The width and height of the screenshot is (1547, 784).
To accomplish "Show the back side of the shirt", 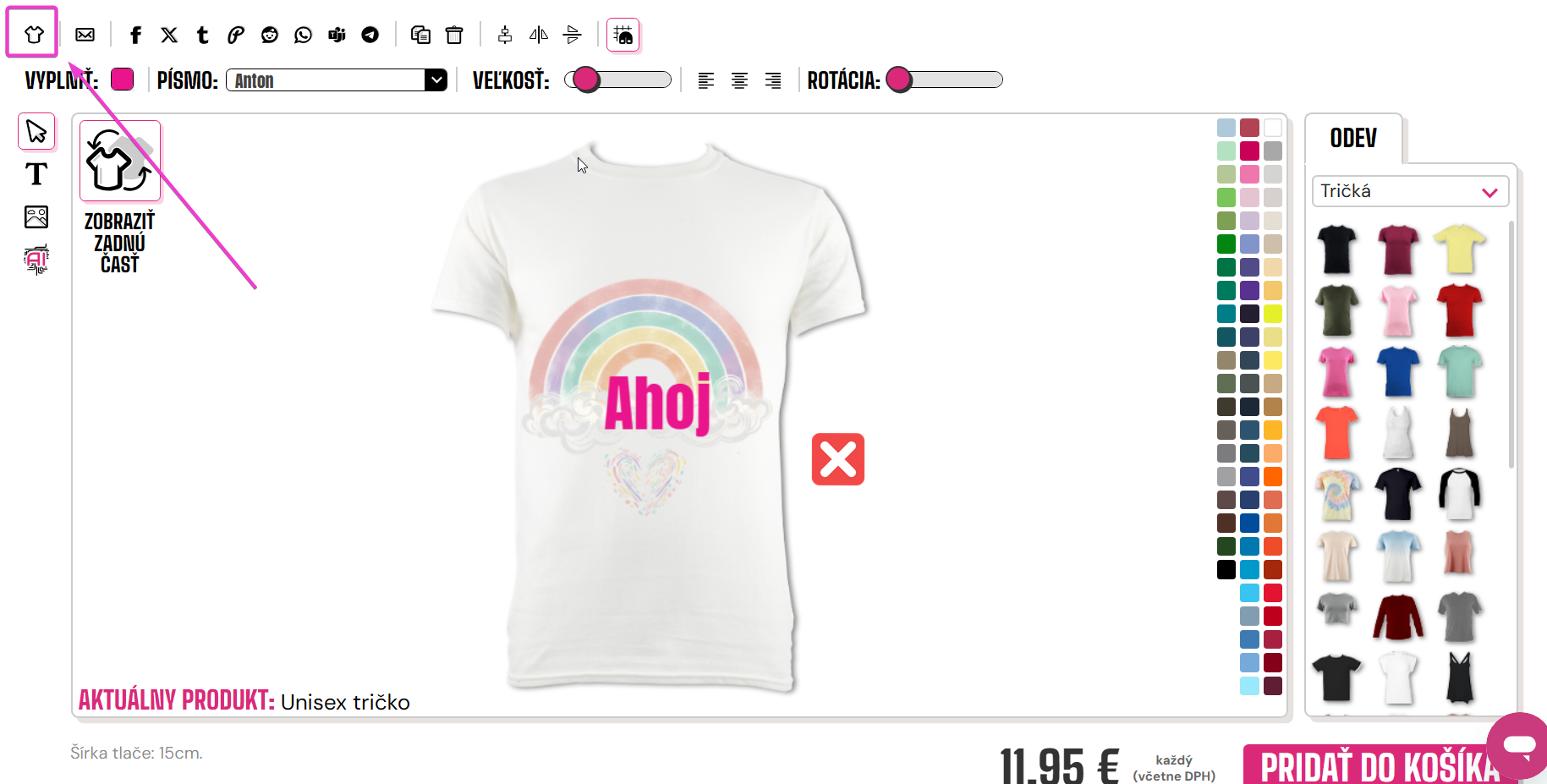I will pos(120,198).
